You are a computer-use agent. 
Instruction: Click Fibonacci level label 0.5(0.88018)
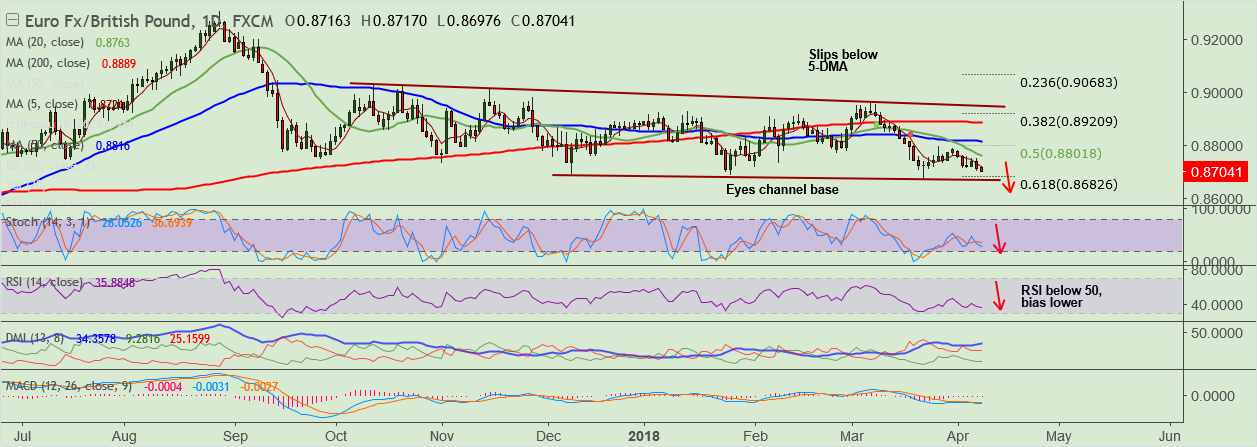tap(1062, 153)
